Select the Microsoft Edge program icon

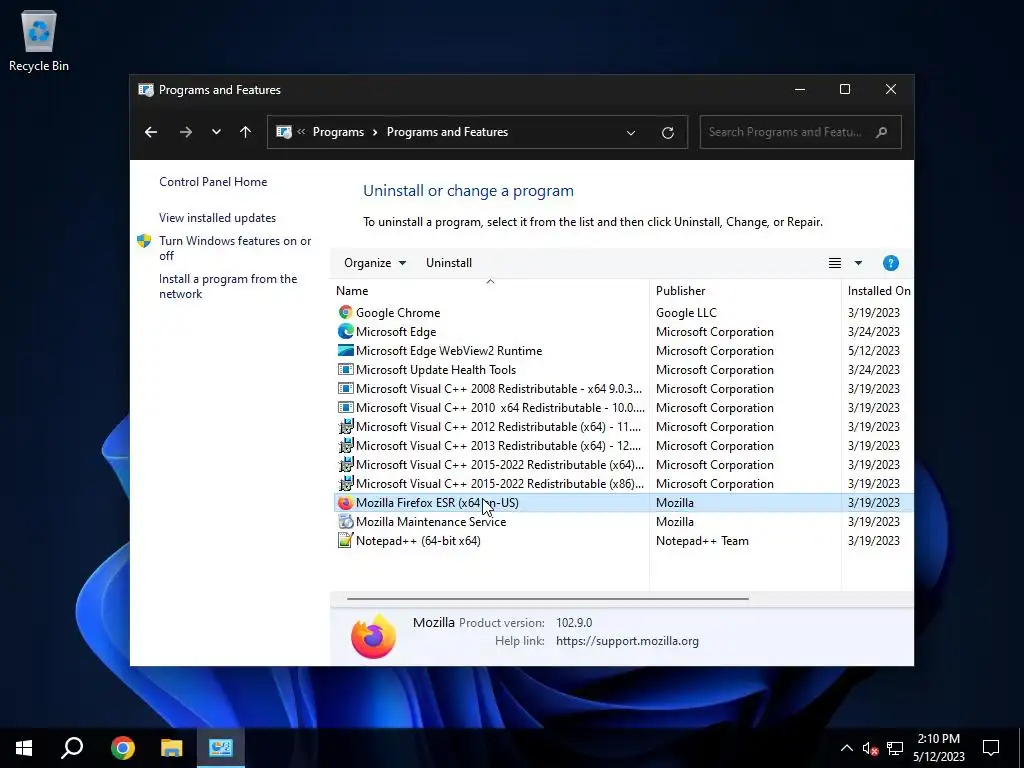[345, 332]
